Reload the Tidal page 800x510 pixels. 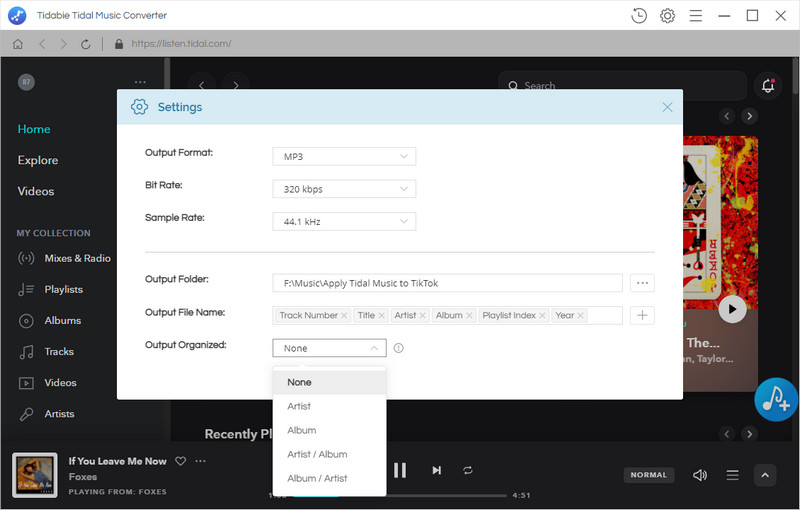[85, 44]
